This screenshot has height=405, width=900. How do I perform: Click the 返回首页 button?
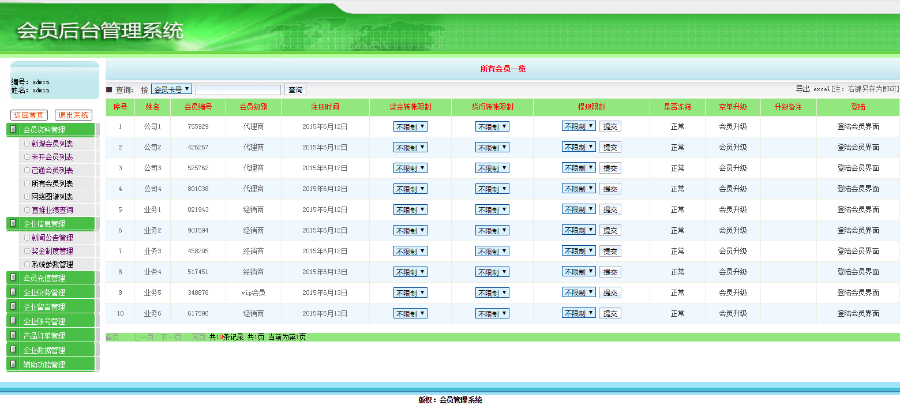[x=29, y=115]
